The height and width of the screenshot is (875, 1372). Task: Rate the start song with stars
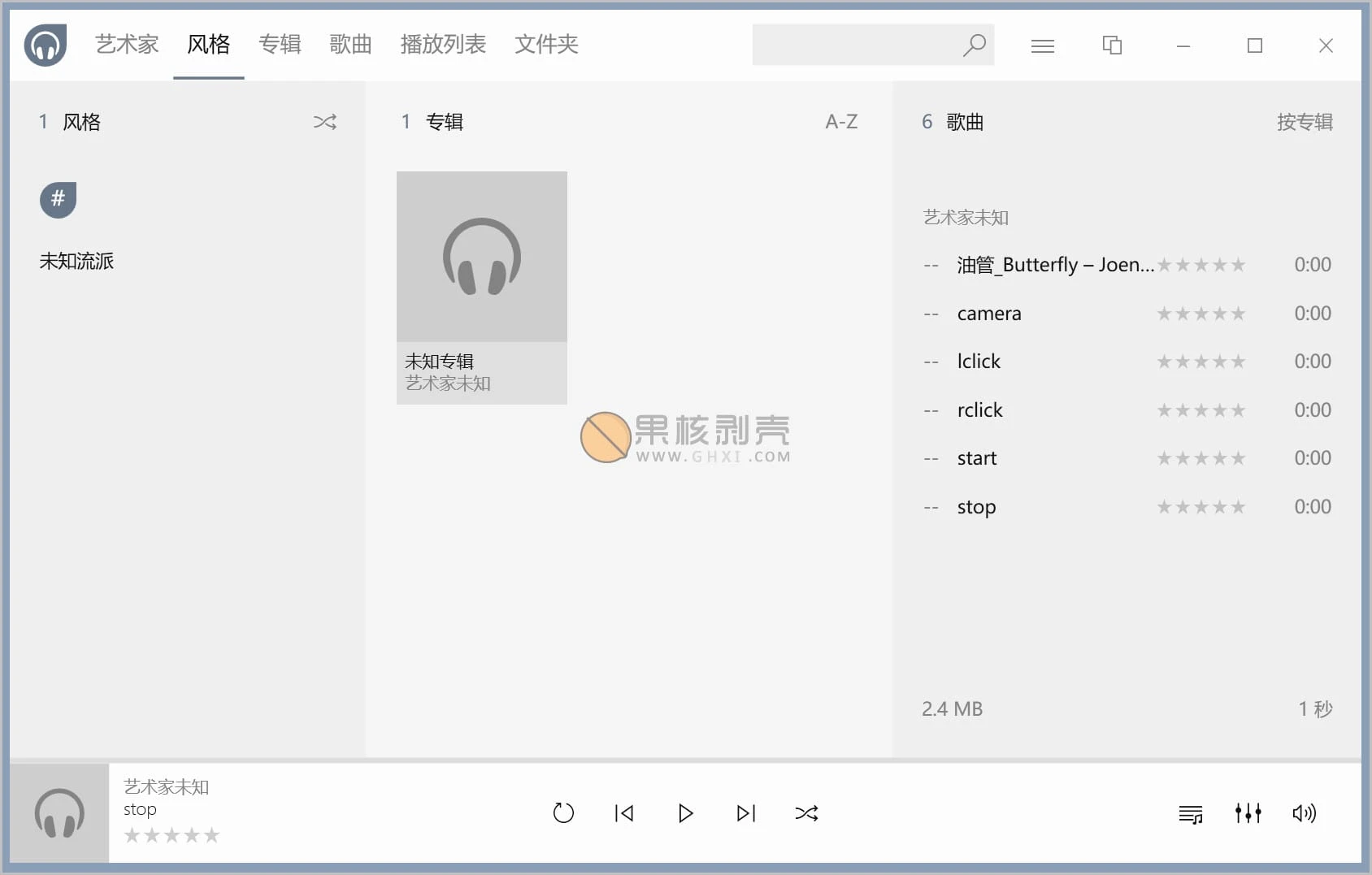coord(1201,458)
